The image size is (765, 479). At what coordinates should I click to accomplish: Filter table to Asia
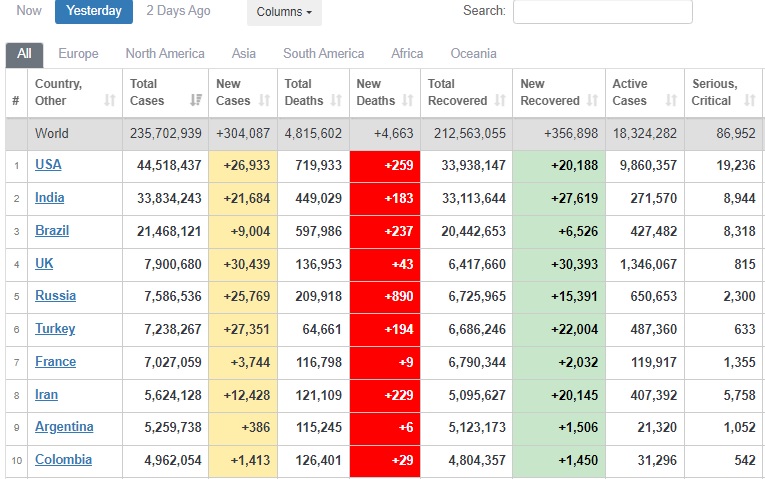(x=243, y=54)
